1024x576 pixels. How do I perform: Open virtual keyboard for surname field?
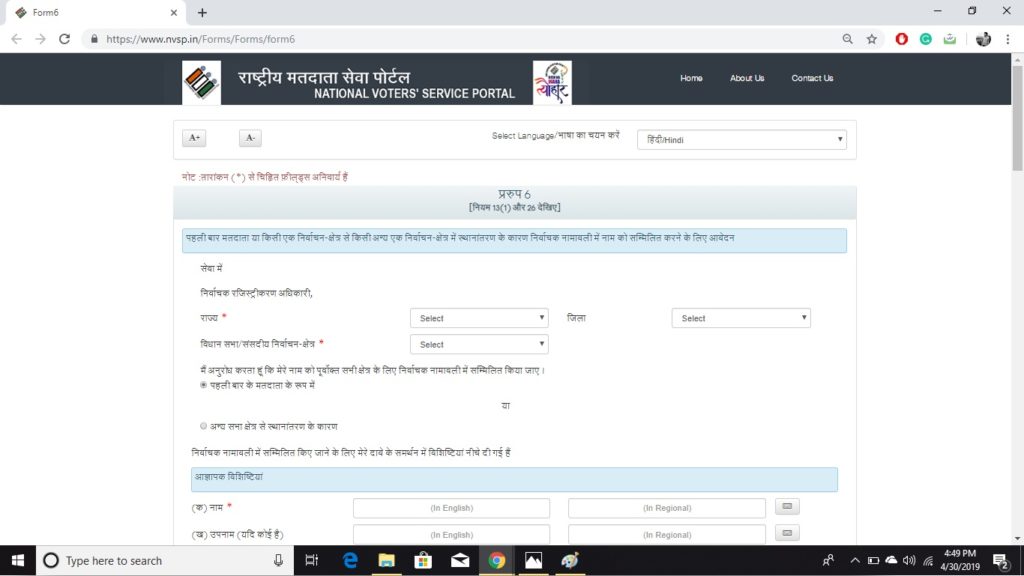pyautogui.click(x=787, y=534)
